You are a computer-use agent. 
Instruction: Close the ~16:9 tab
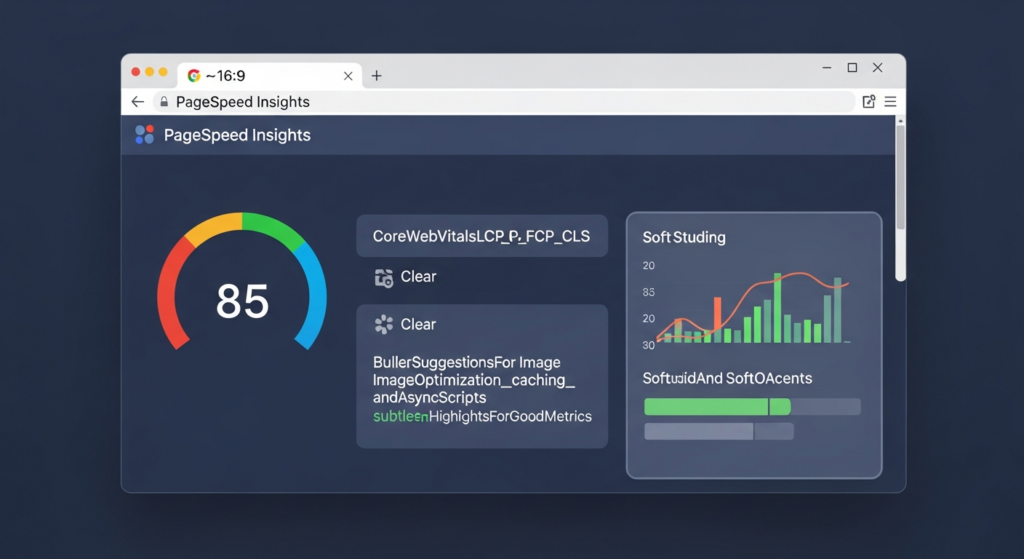[348, 76]
